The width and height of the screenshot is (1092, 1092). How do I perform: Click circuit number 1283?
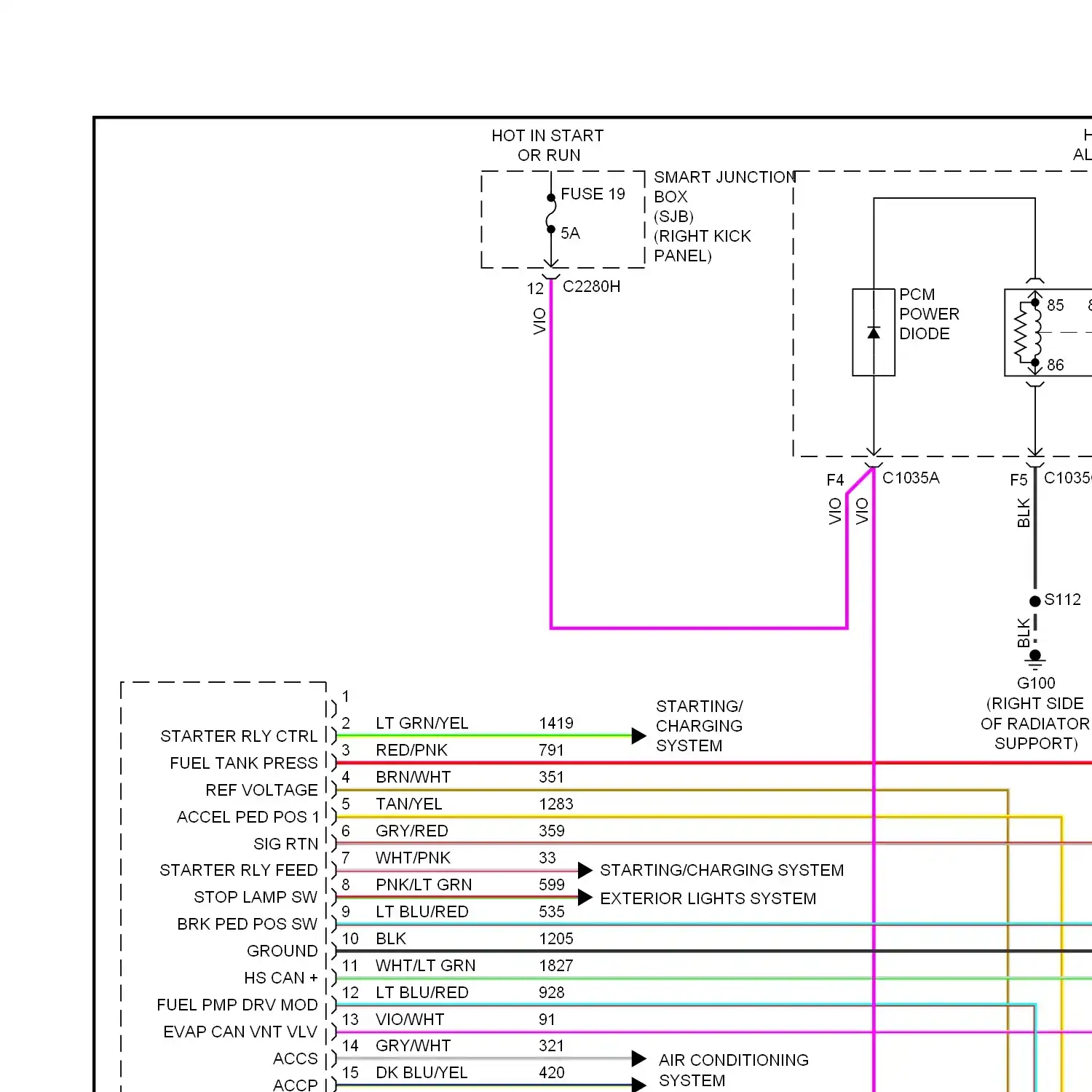(556, 804)
